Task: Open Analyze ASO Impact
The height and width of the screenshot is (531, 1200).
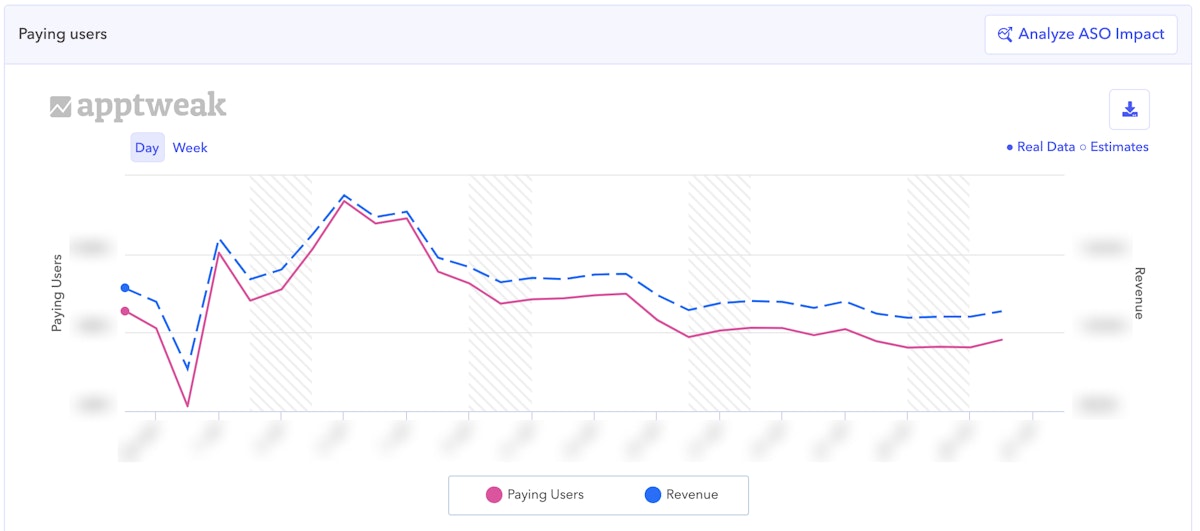Action: point(1080,35)
